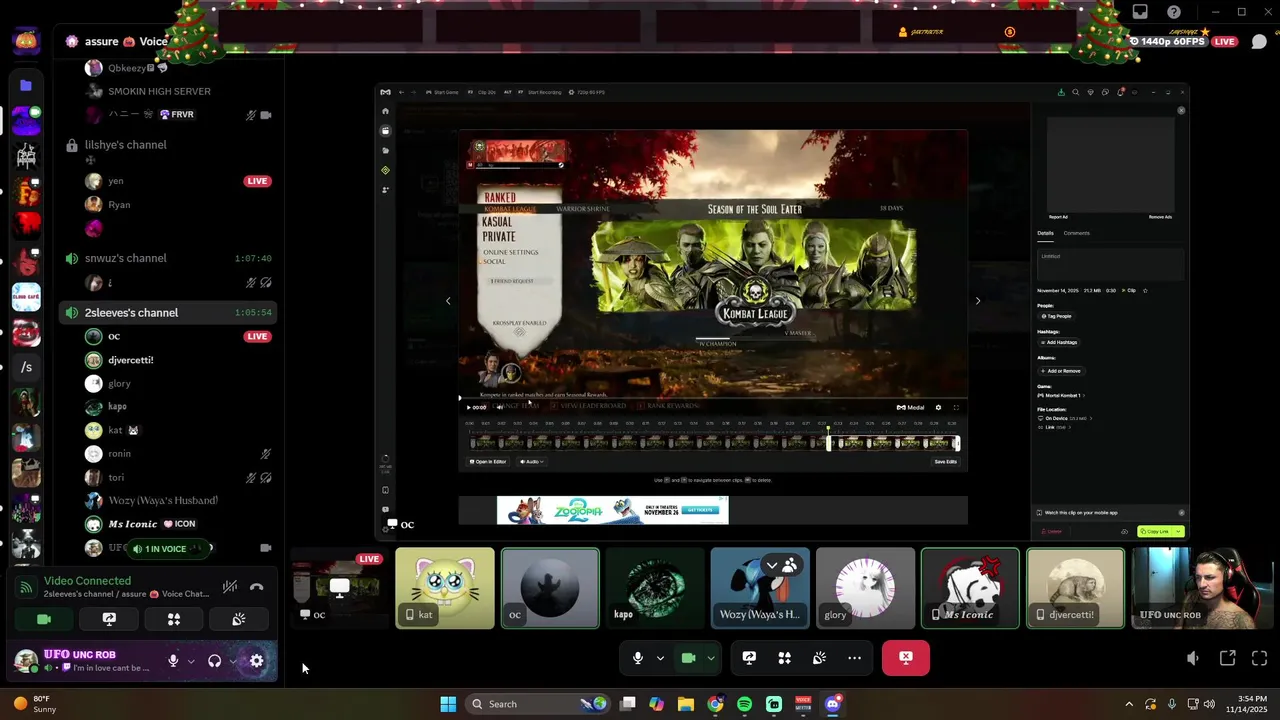
Task: Select snwuz's channel voice channel
Action: click(x=168, y=258)
